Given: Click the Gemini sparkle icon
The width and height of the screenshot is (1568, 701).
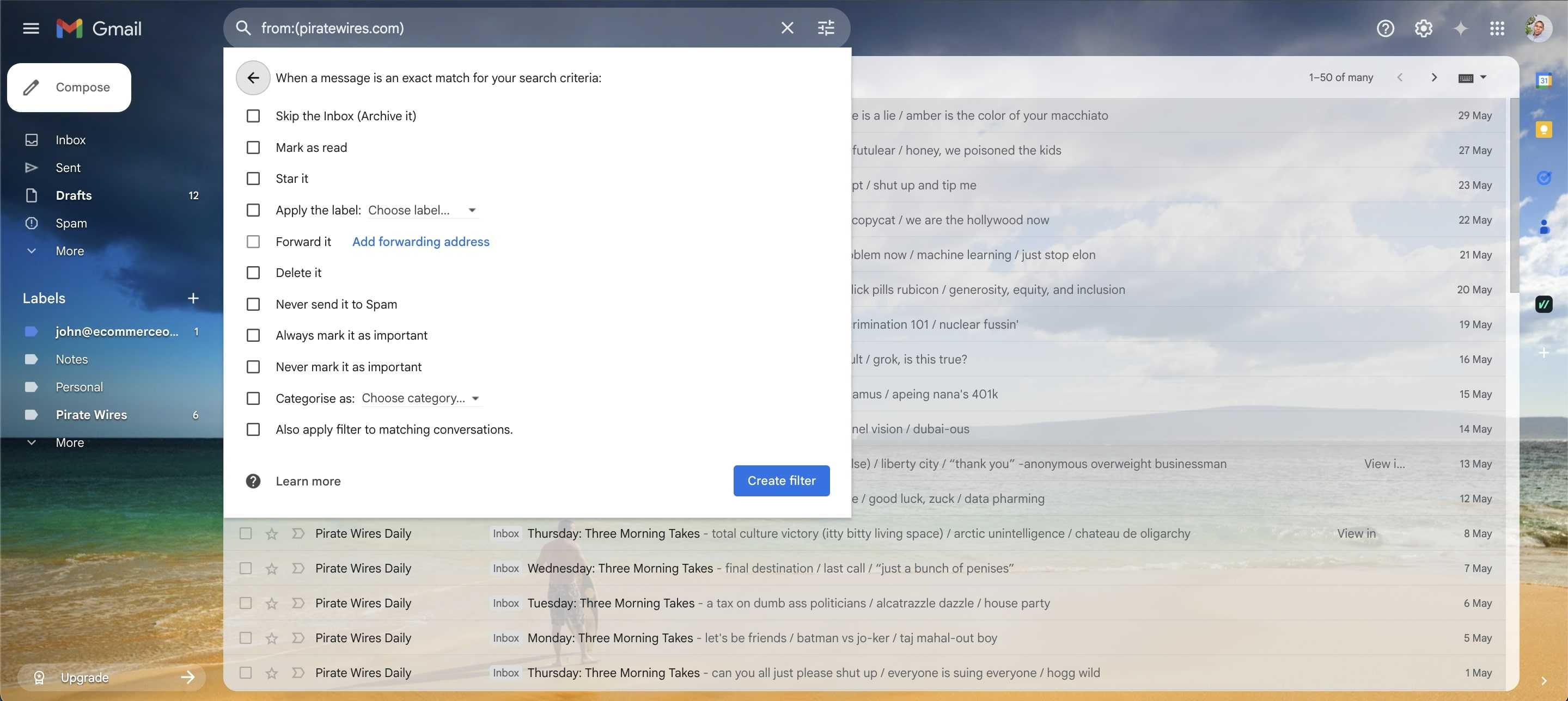Looking at the screenshot, I should pyautogui.click(x=1460, y=28).
